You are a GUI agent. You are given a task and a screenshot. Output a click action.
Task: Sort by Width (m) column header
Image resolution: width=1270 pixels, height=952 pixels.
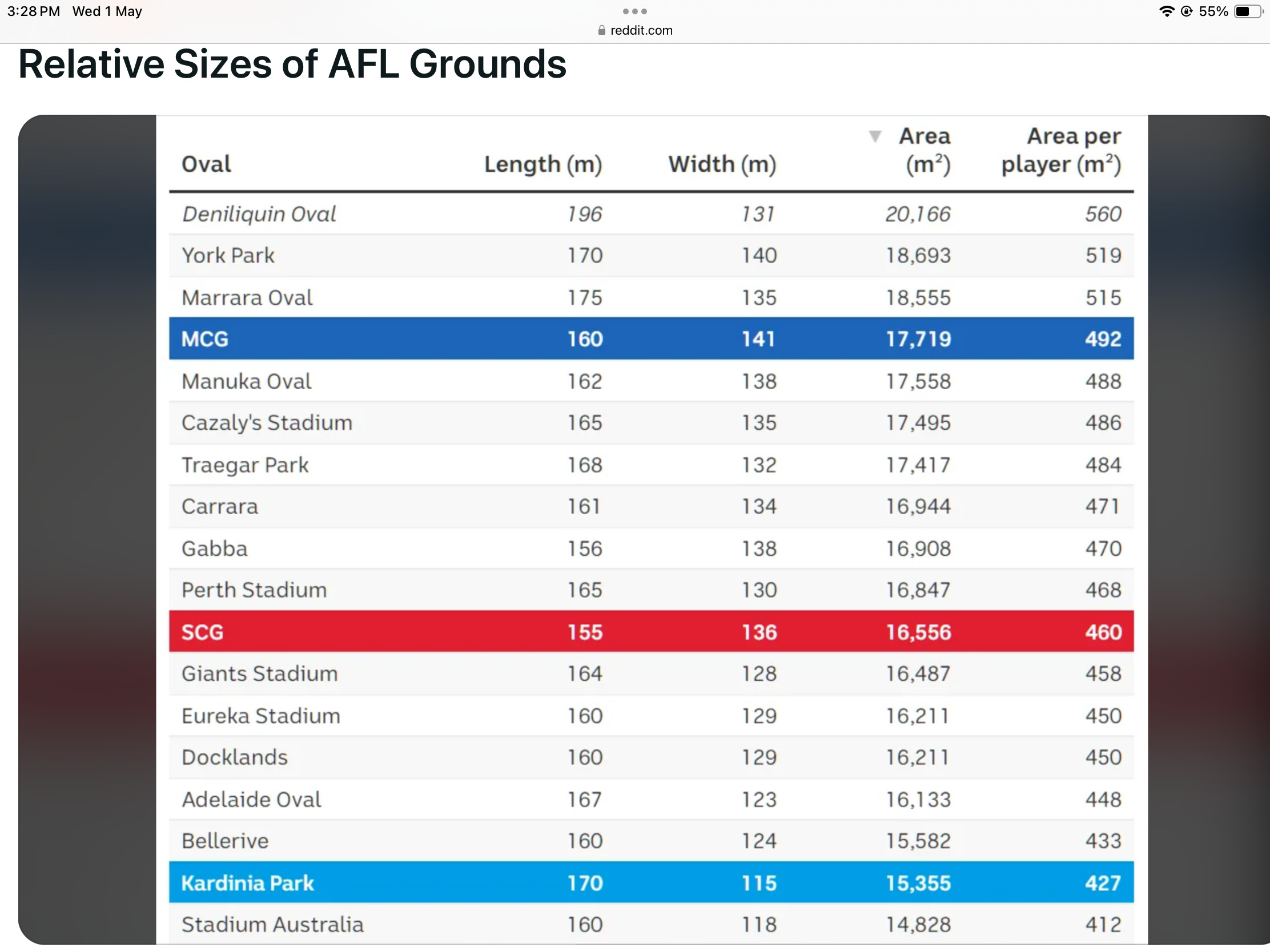pos(722,165)
